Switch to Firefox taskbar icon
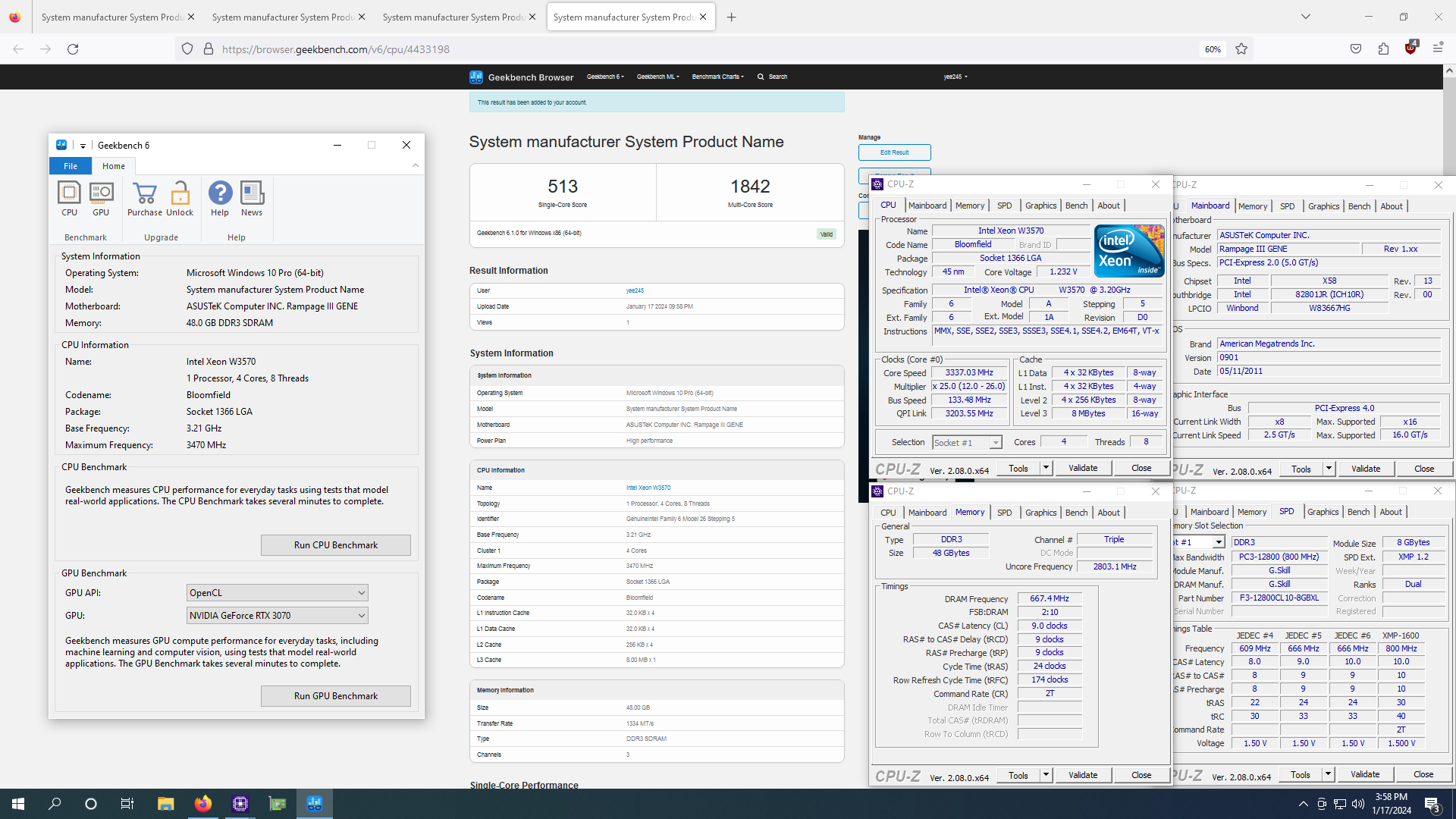Screen dimensions: 1456x819 tap(203, 804)
